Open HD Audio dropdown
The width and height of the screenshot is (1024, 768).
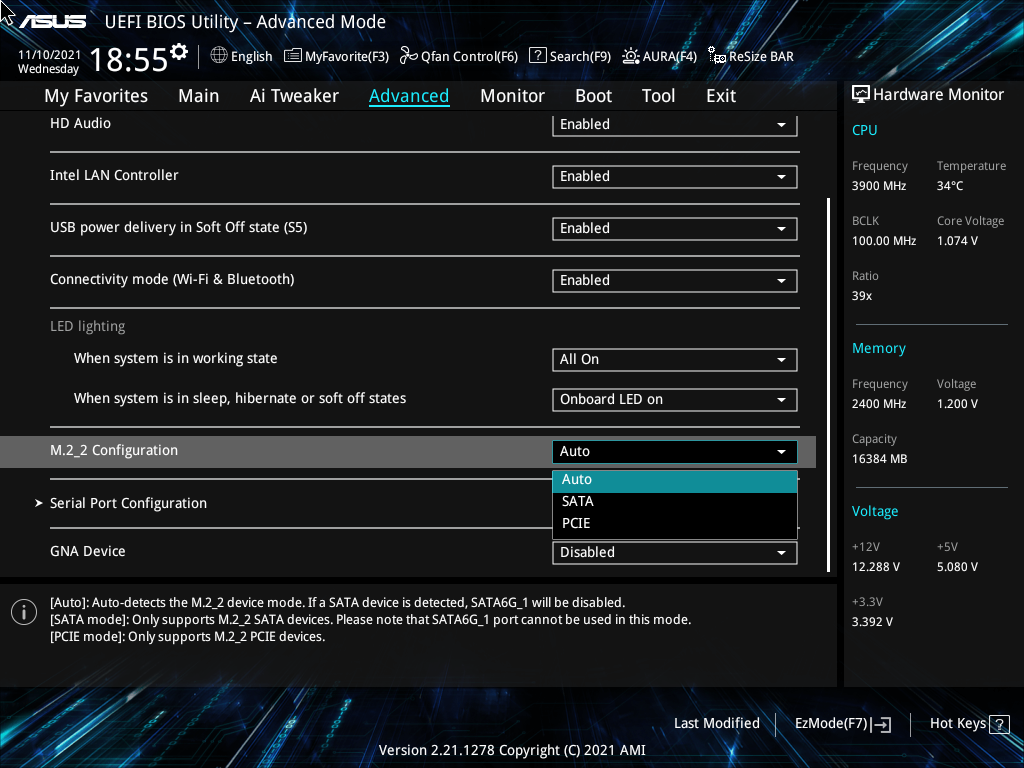(675, 125)
